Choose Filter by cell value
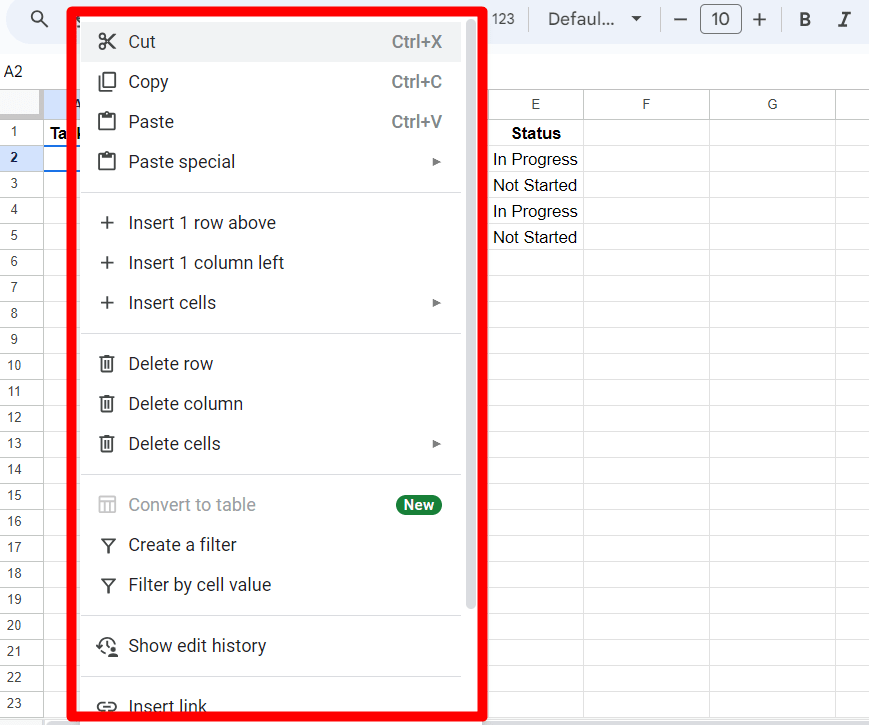The image size is (869, 725). point(200,584)
